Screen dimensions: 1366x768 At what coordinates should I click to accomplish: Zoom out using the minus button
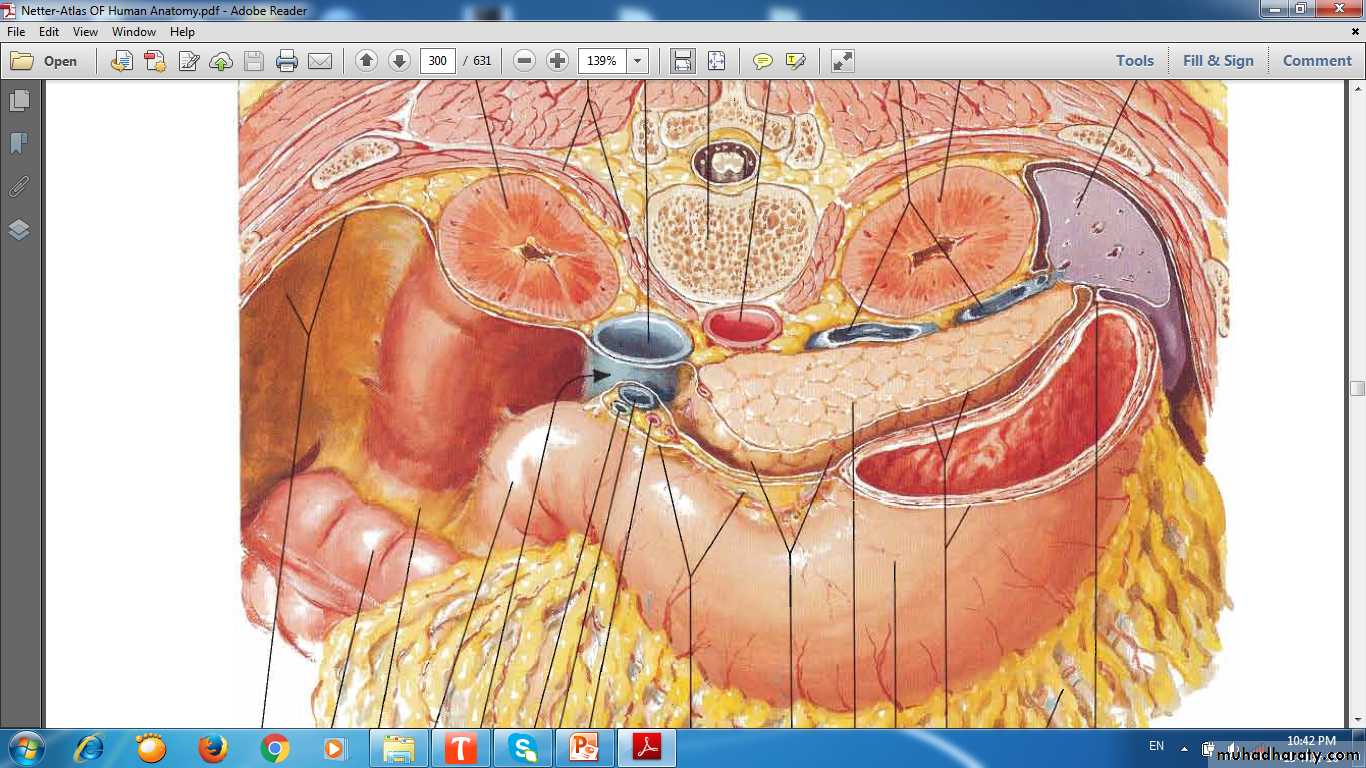coord(524,61)
